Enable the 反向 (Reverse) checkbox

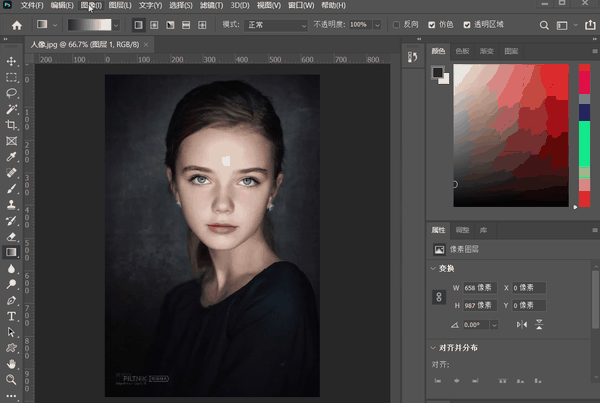coord(397,24)
